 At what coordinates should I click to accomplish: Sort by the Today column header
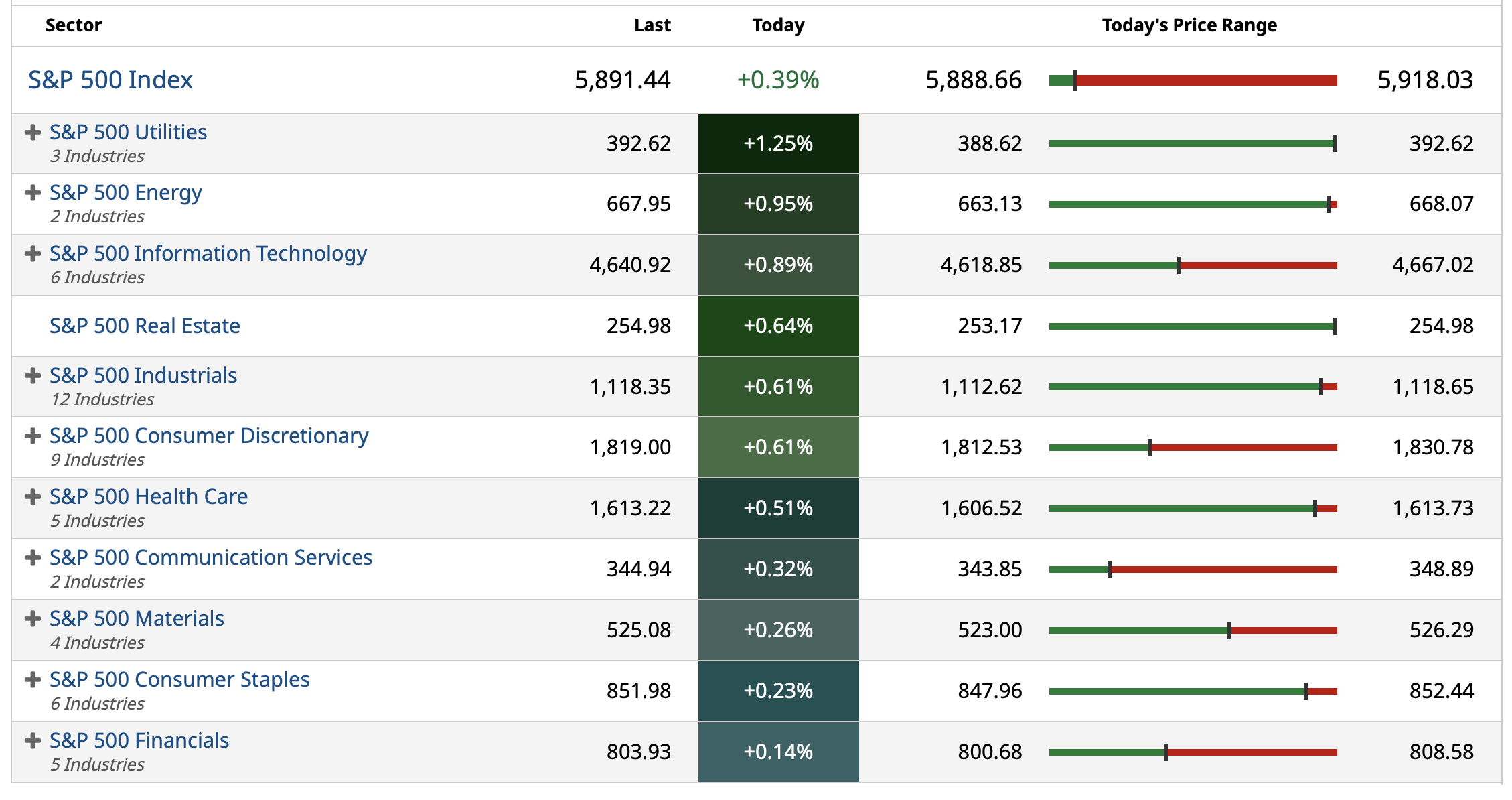[x=778, y=25]
